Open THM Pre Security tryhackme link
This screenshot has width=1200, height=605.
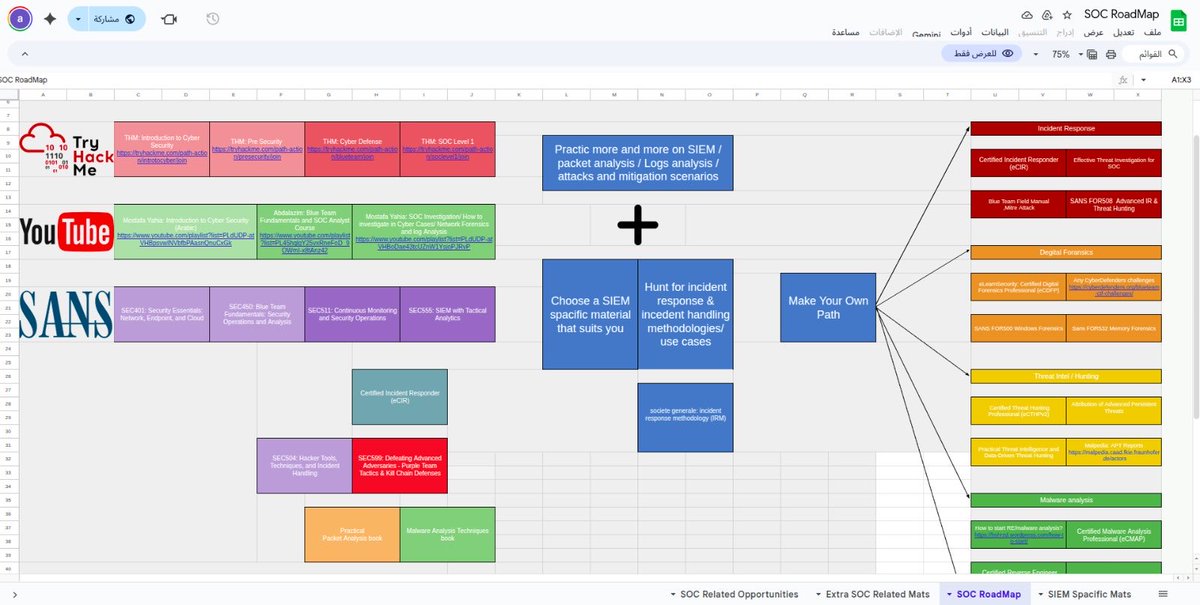(x=257, y=152)
